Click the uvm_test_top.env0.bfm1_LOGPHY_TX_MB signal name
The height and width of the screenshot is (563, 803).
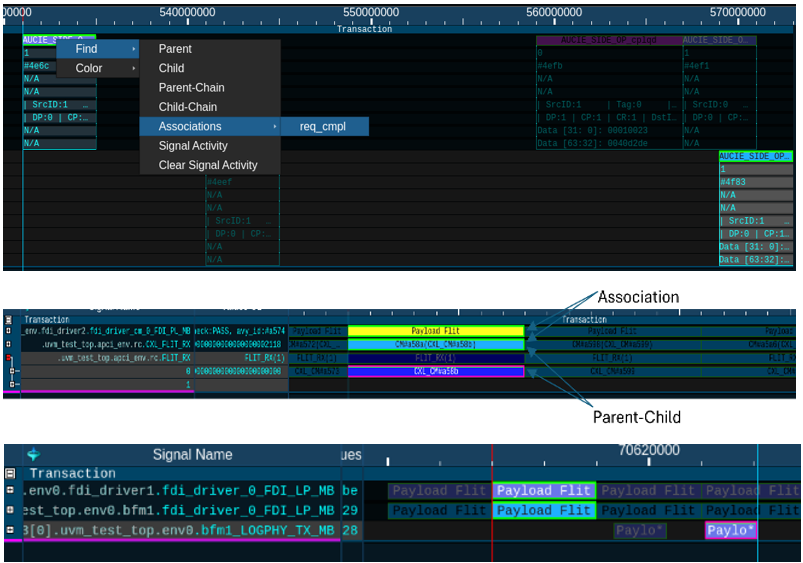pyautogui.click(x=179, y=530)
